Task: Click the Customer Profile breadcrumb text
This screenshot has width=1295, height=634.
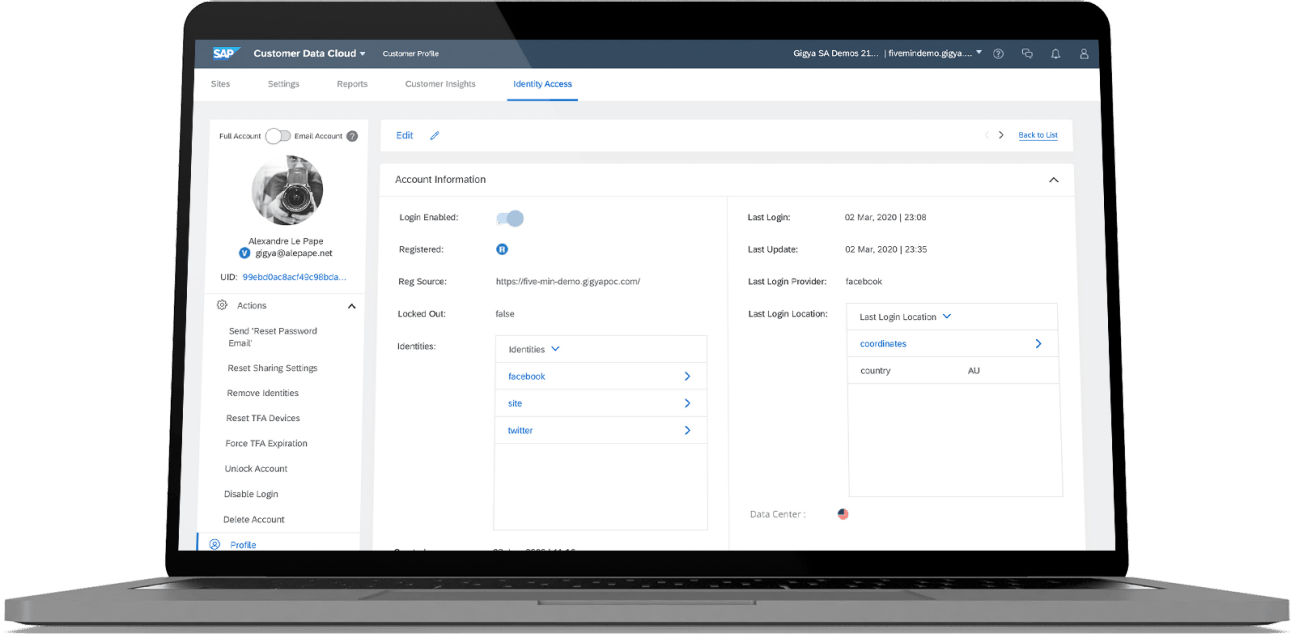Action: pyautogui.click(x=410, y=54)
